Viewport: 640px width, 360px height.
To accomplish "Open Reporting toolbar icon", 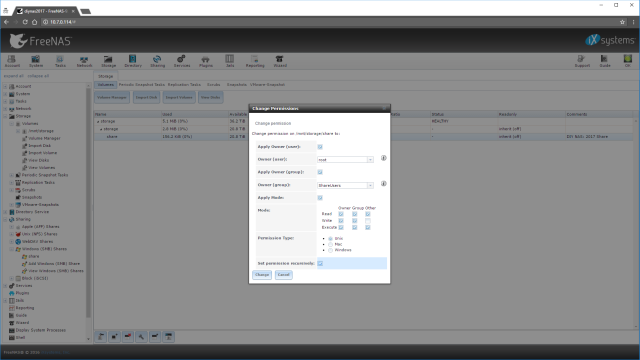I will tap(255, 61).
